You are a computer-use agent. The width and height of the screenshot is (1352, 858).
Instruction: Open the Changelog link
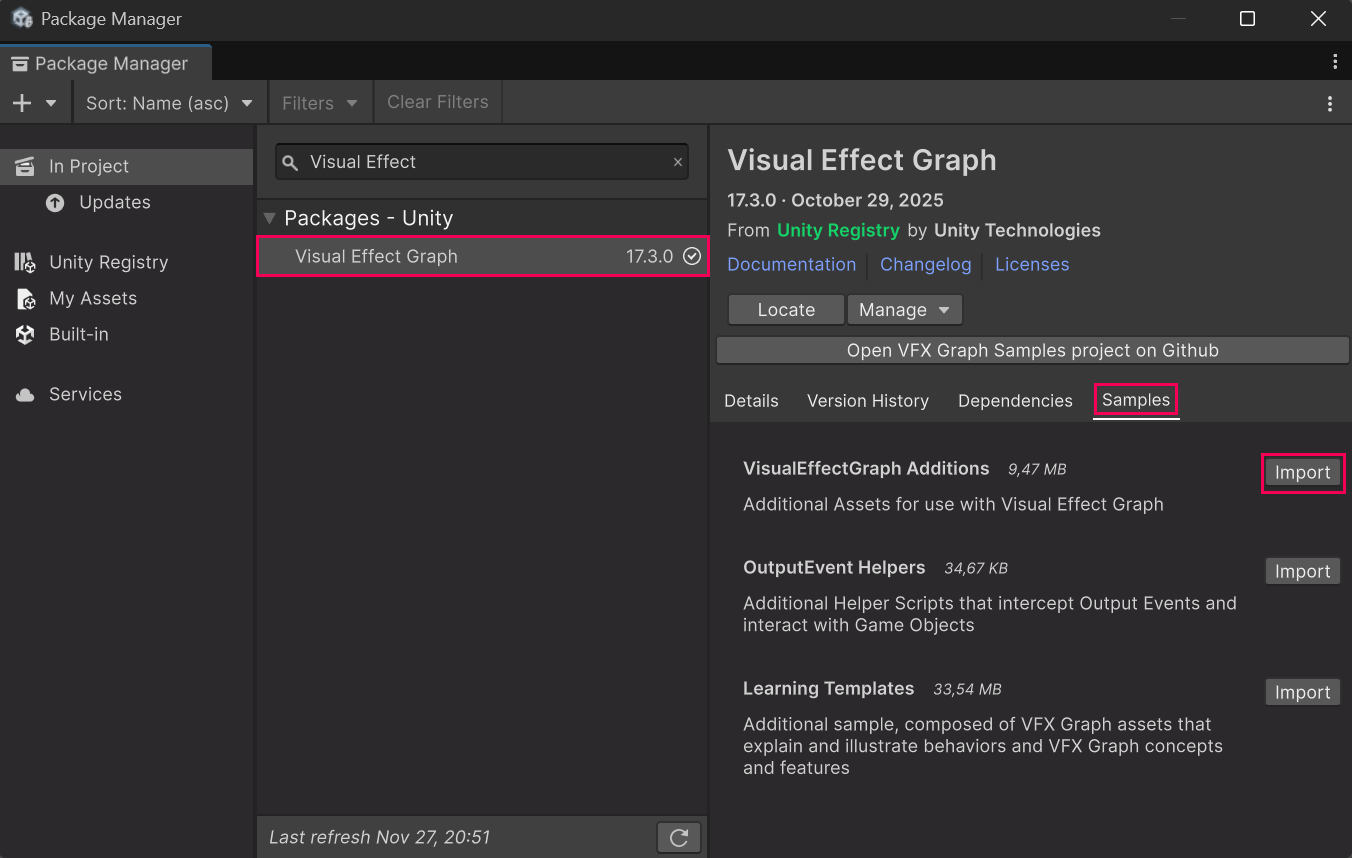(925, 264)
